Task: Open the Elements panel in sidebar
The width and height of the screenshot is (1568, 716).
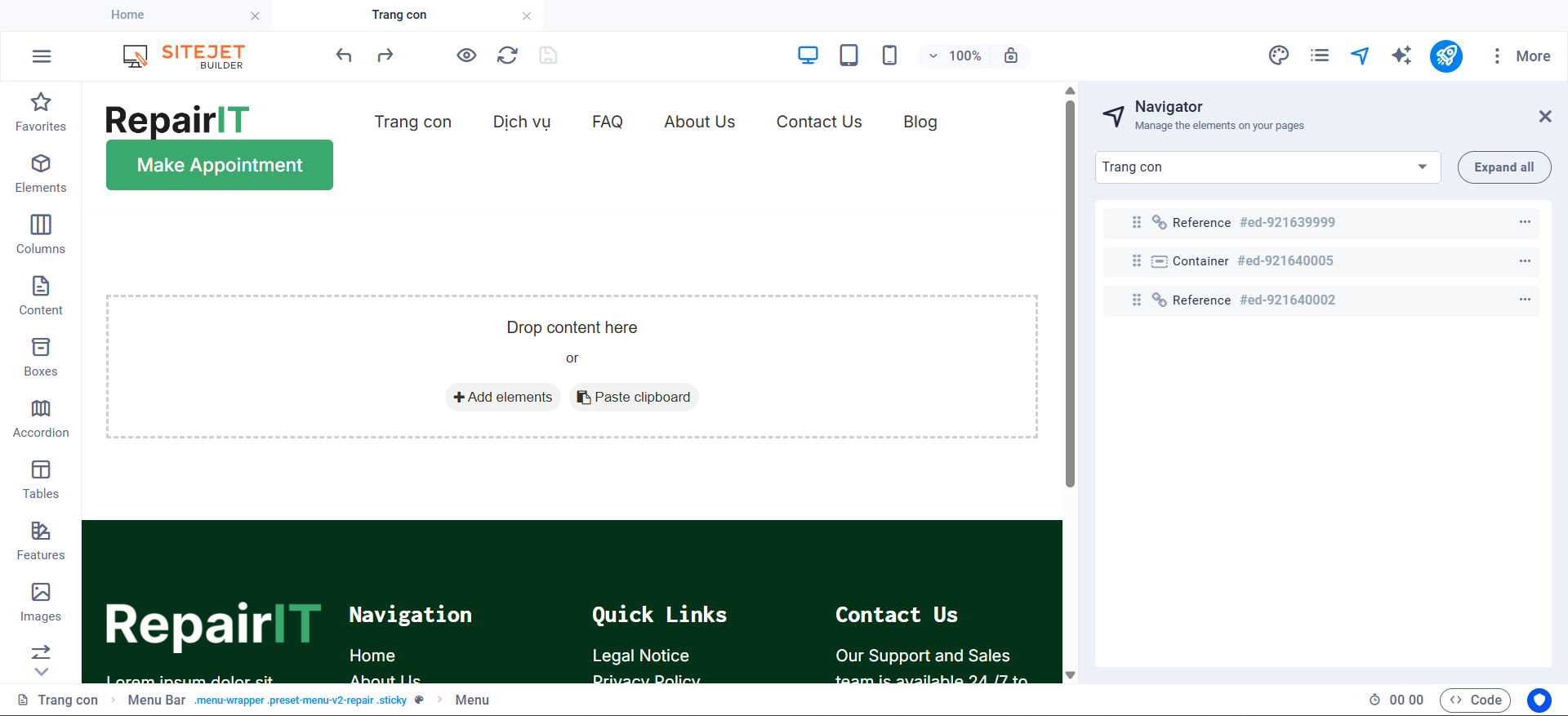Action: pos(41,173)
